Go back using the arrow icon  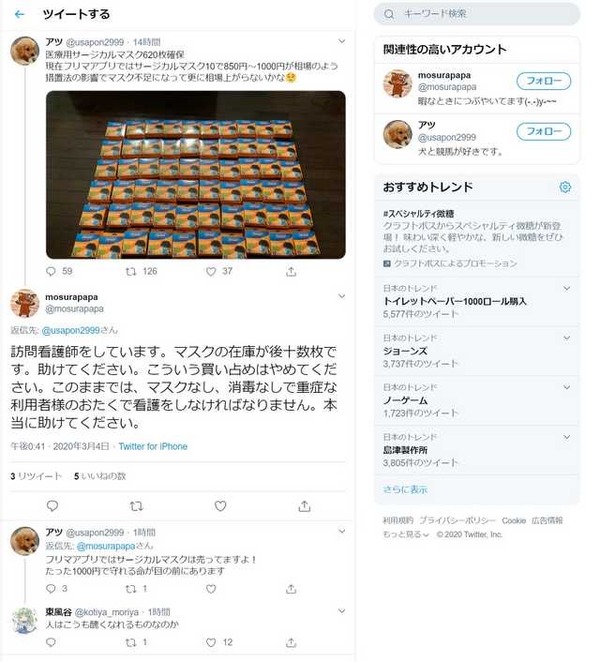pos(19,14)
